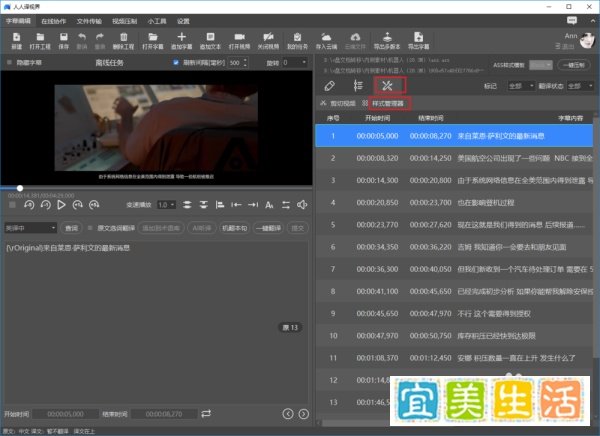Switch to the 文件传输 tab
The width and height of the screenshot is (600, 436).
point(89,21)
